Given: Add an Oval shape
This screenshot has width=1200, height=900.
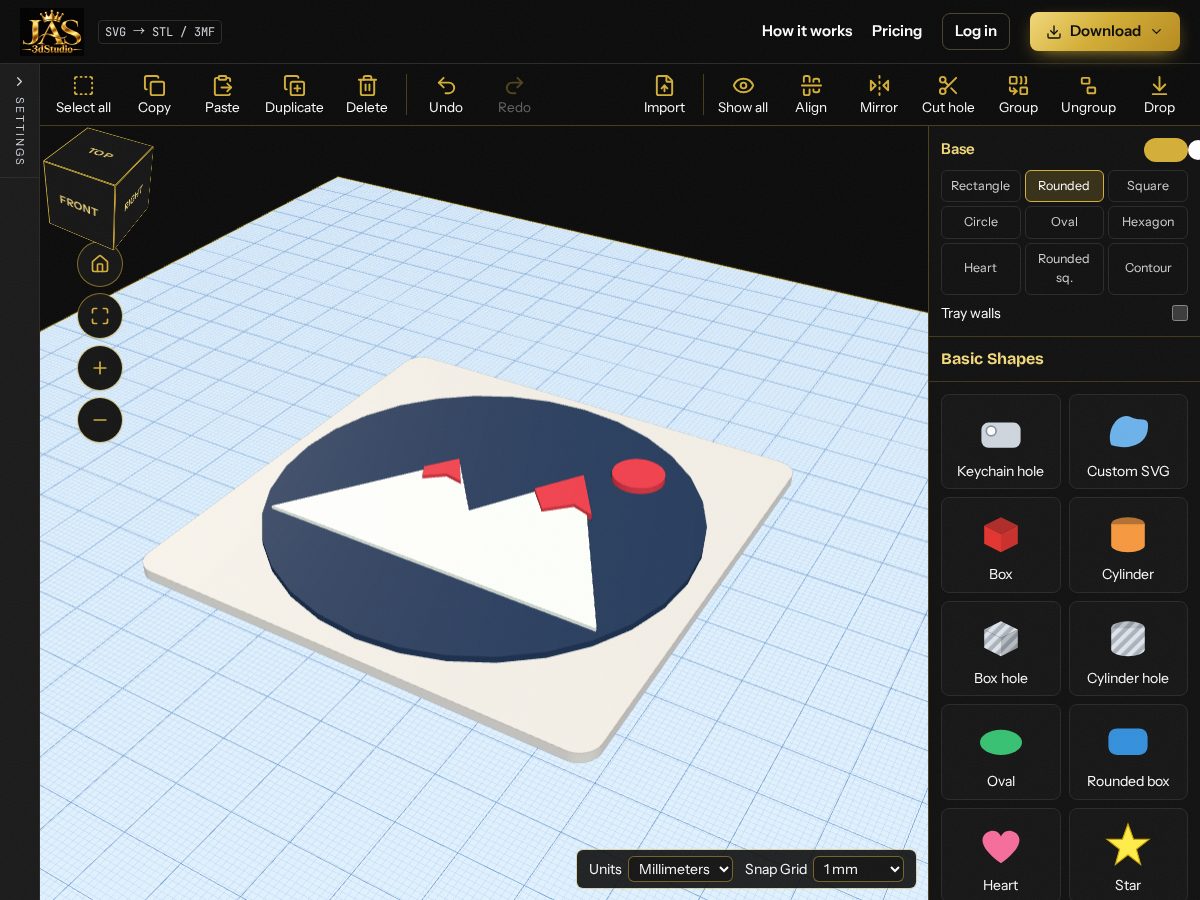Looking at the screenshot, I should coord(1000,752).
